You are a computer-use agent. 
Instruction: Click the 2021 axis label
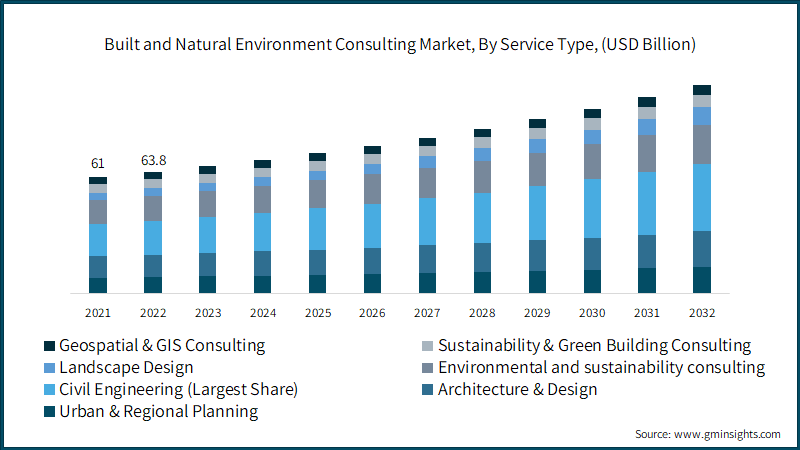point(98,313)
